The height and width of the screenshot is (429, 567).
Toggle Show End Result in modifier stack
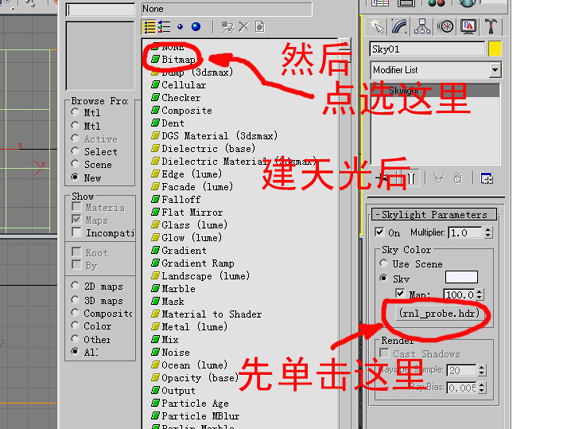[411, 178]
